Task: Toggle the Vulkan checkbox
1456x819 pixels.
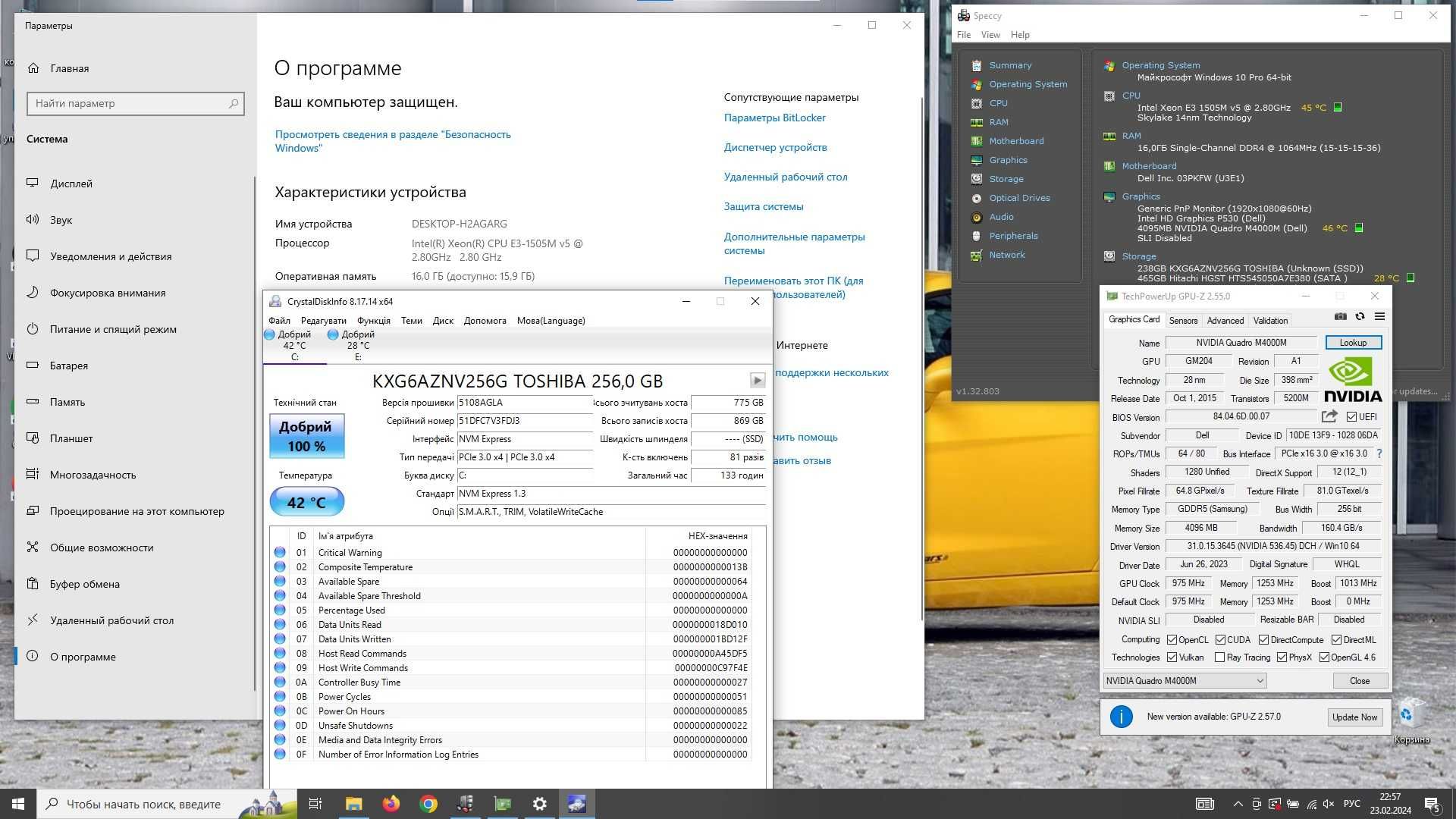Action: pyautogui.click(x=1172, y=657)
